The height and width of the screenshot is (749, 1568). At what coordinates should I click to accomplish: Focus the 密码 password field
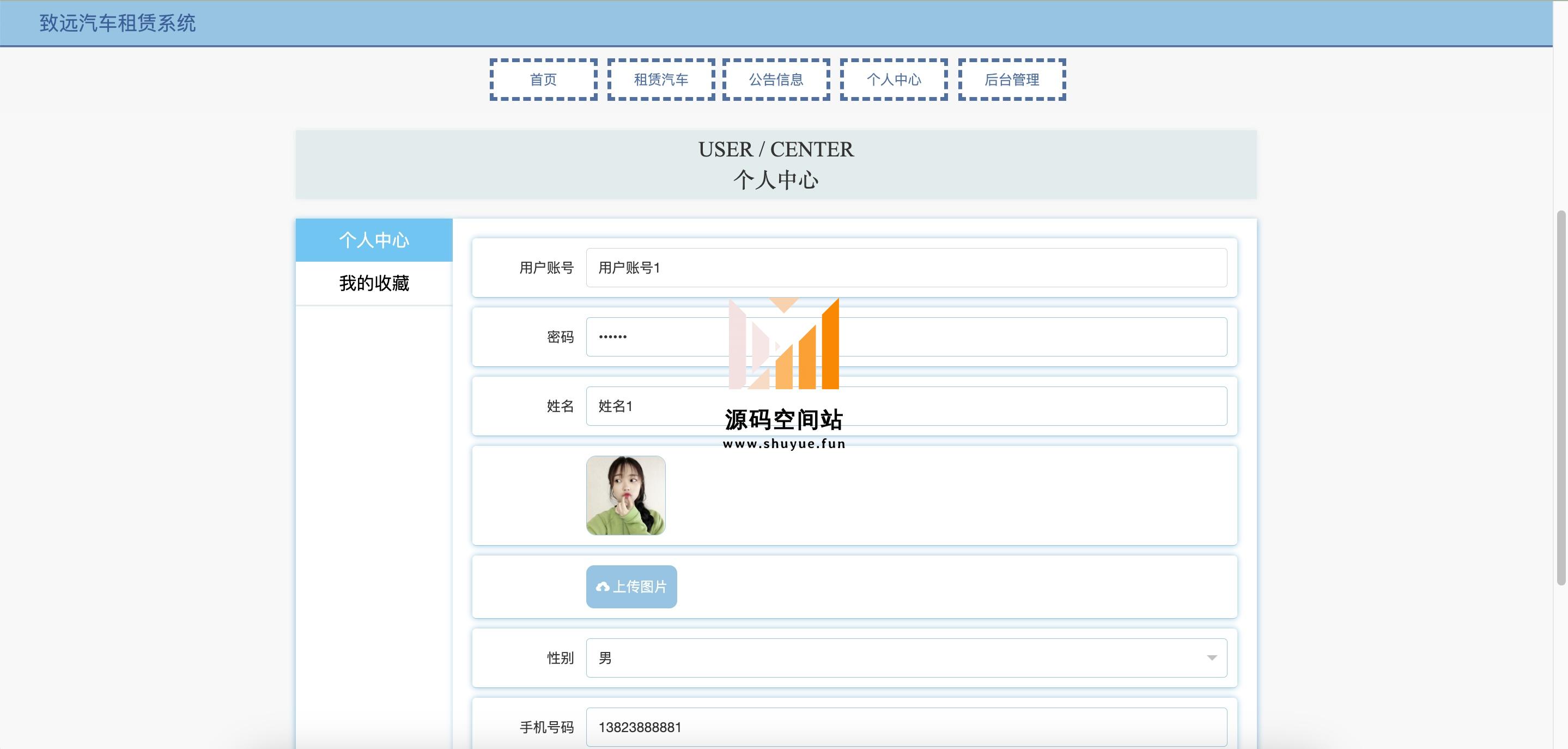click(907, 337)
